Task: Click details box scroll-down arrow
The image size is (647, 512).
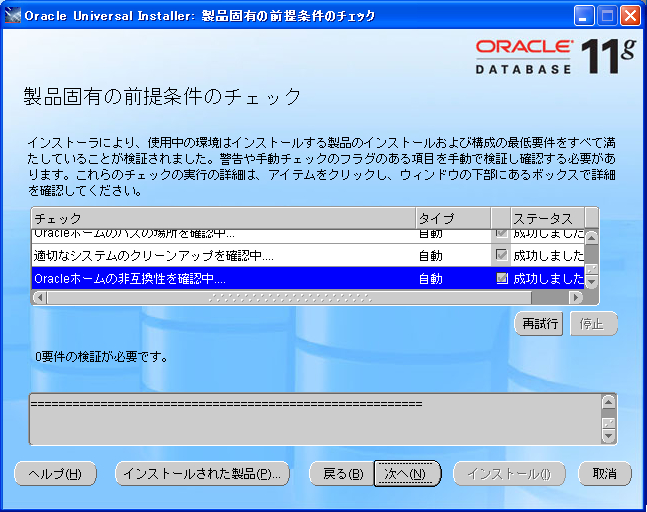Action: [x=609, y=436]
